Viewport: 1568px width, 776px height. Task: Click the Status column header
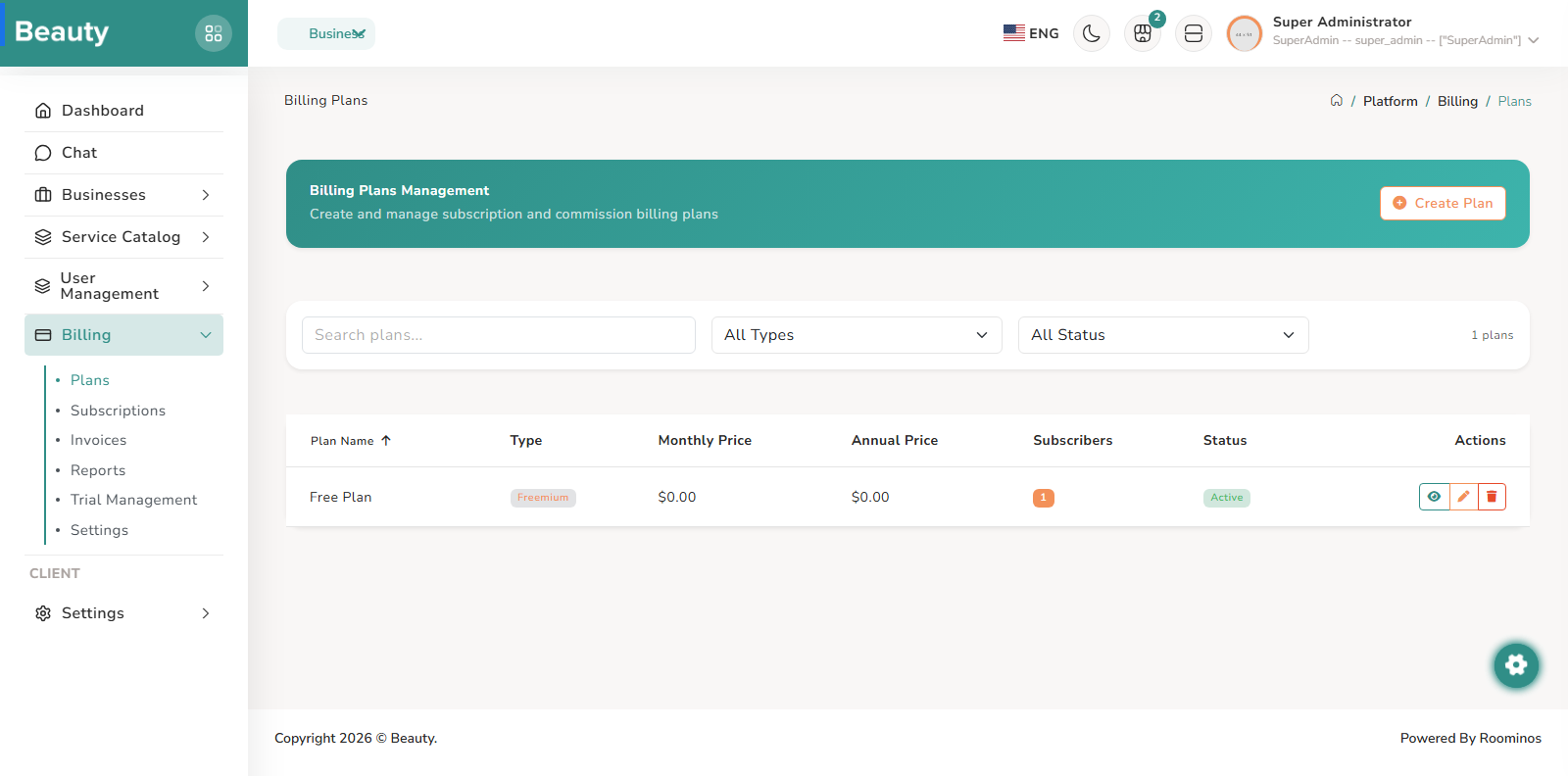pyautogui.click(x=1225, y=441)
